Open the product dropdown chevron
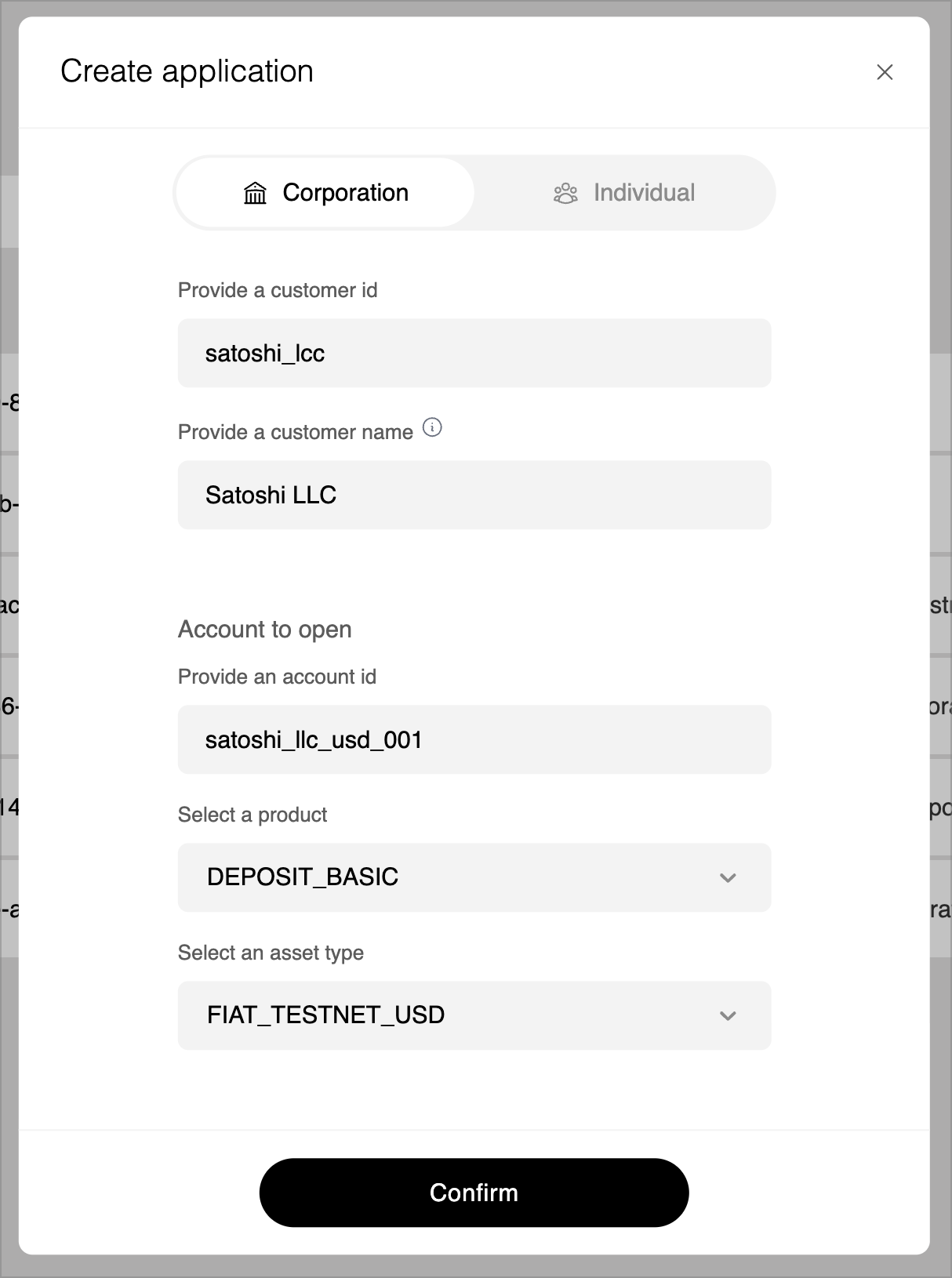Viewport: 952px width, 1278px height. 728,878
